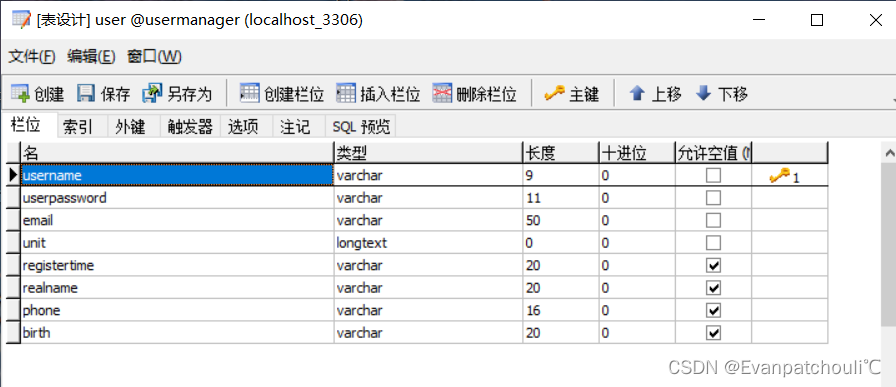Viewport: 896px width, 387px height.
Task: Click the table design icon in title bar
Action: point(21,20)
